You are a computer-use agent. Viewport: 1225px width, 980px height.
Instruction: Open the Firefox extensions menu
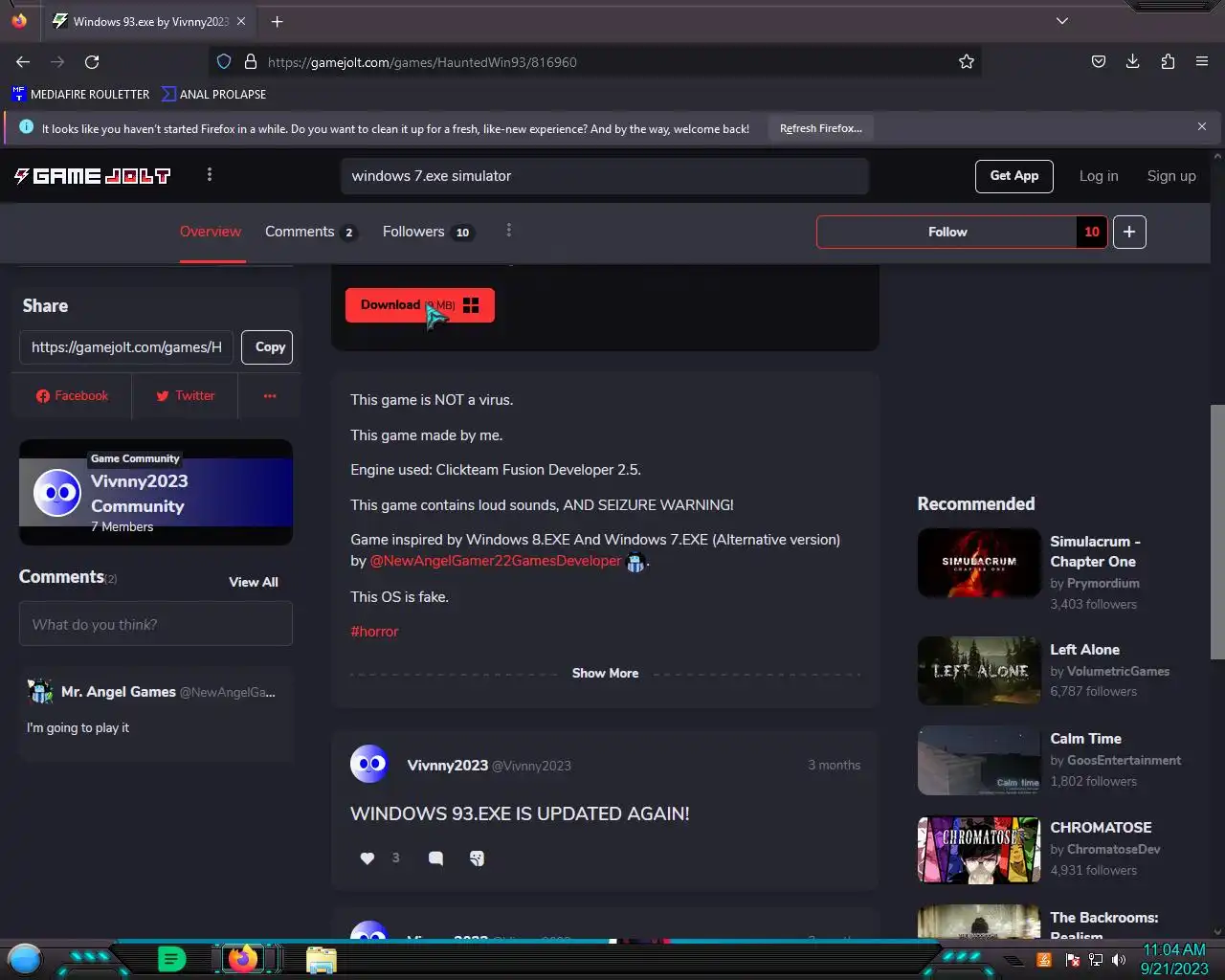(x=1168, y=61)
